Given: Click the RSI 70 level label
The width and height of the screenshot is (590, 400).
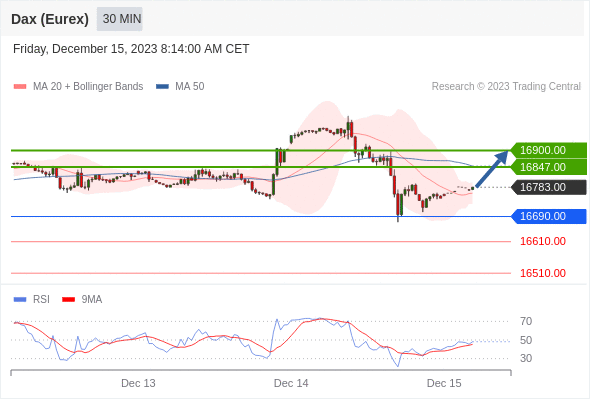Looking at the screenshot, I should 526,321.
